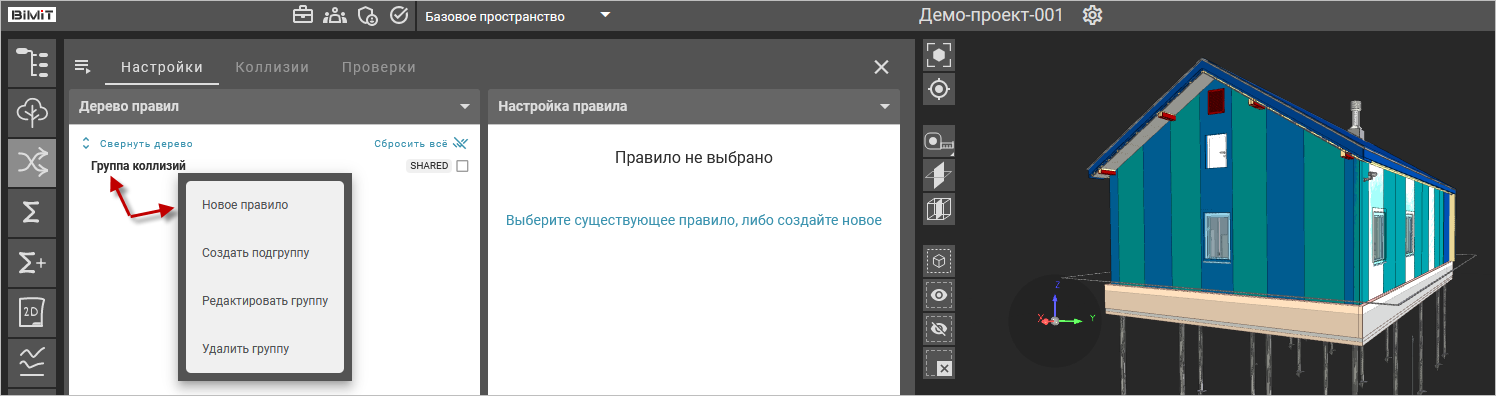Click the focus target viewer icon
The width and height of the screenshot is (1496, 396).
[940, 89]
